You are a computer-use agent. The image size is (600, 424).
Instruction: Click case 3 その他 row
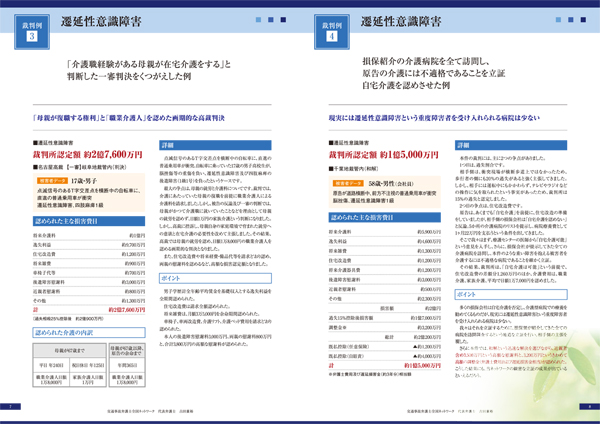coord(89,301)
